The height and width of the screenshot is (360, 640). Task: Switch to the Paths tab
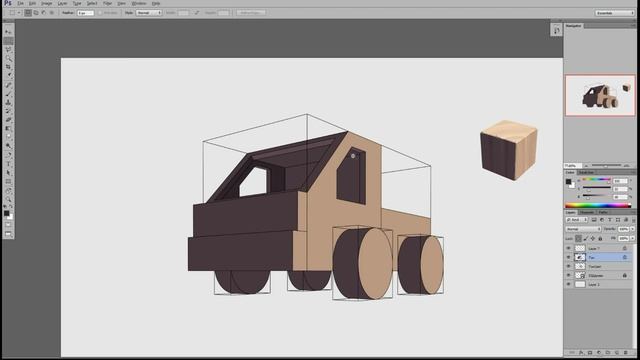coord(603,212)
